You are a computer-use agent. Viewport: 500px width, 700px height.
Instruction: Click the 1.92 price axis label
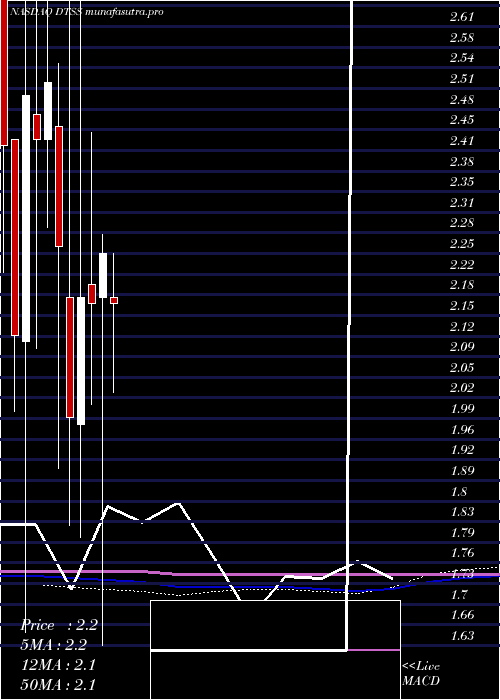[462, 450]
